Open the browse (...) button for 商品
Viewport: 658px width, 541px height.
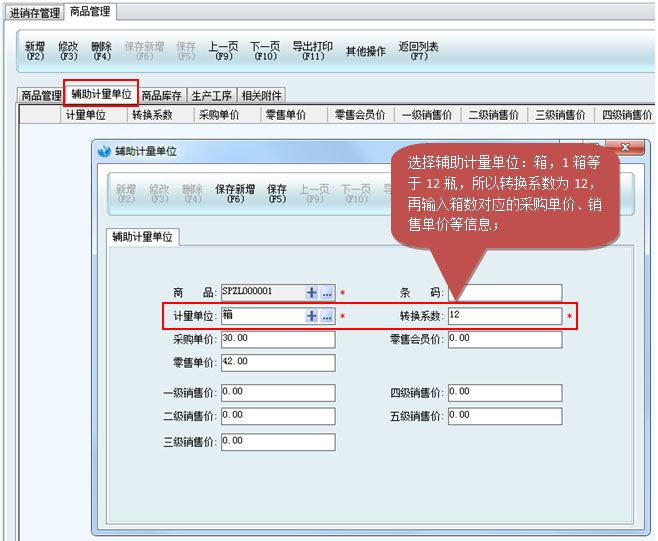click(327, 293)
